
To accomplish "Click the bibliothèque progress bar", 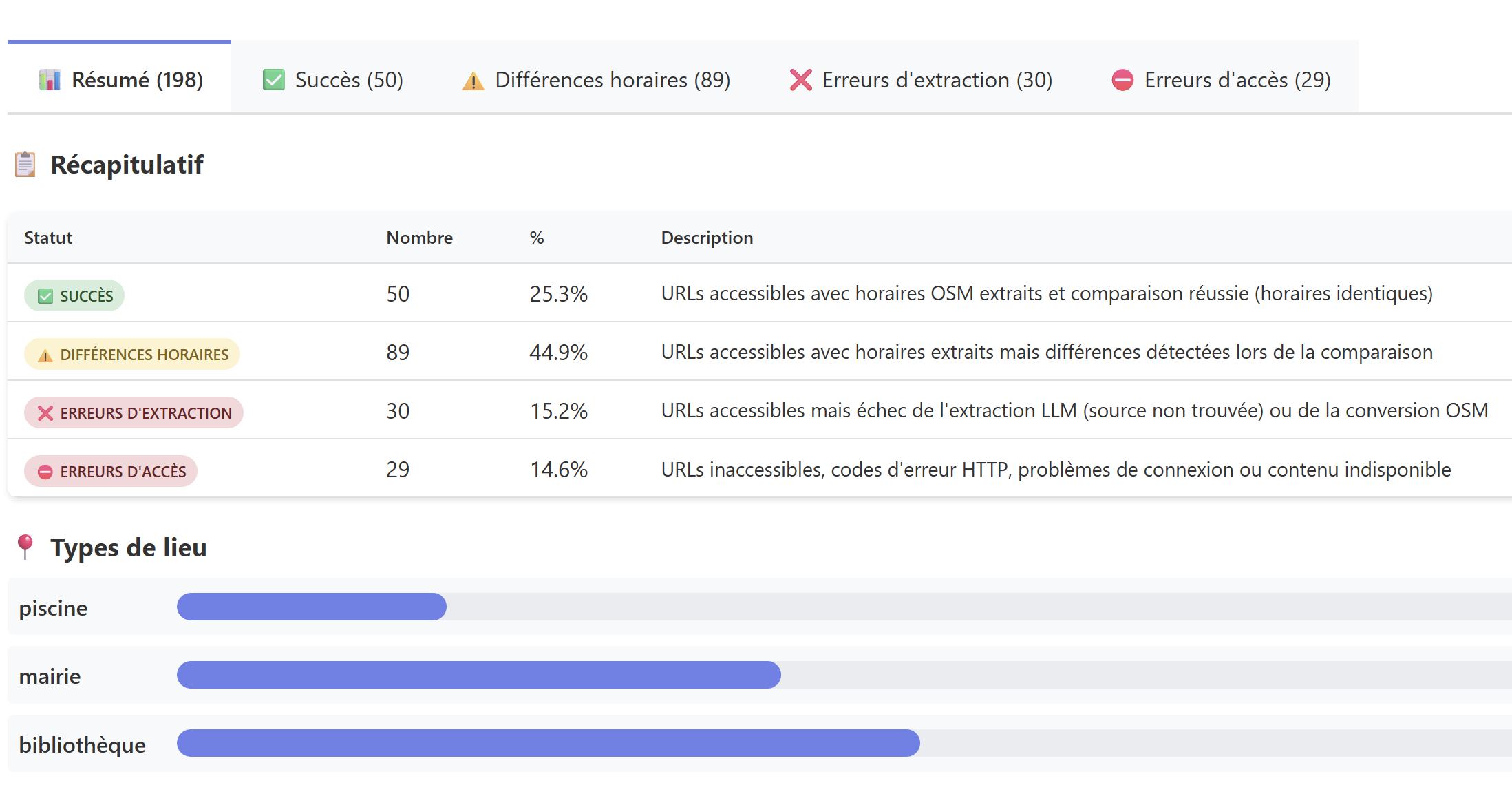I will [844, 743].
